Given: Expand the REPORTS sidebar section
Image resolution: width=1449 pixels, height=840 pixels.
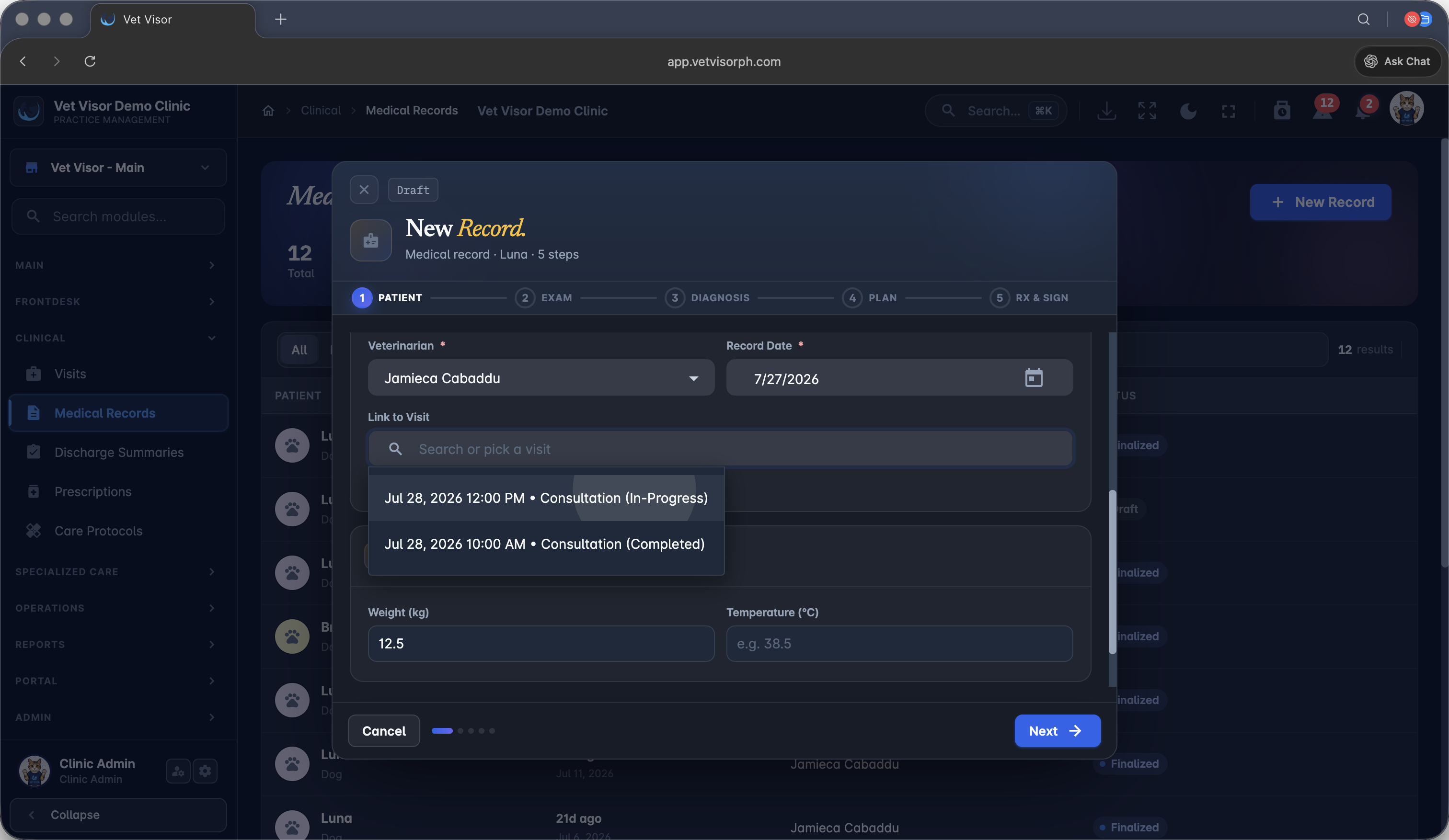Looking at the screenshot, I should coord(115,644).
